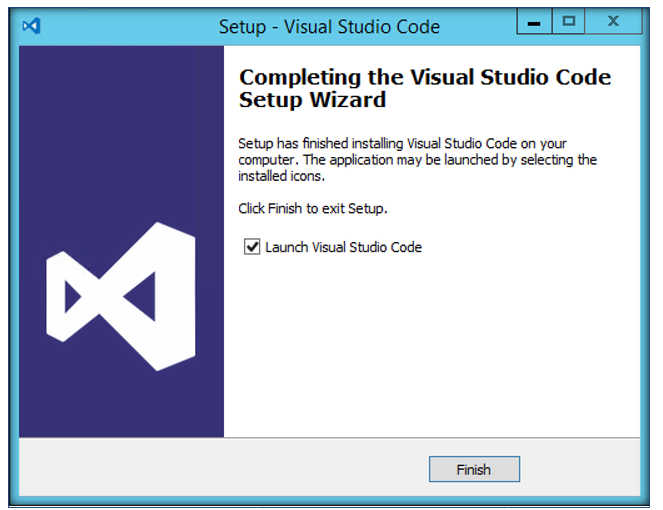Click the "Launch Visual Studio Code" label text
This screenshot has height=510, width=663.
coord(343,247)
